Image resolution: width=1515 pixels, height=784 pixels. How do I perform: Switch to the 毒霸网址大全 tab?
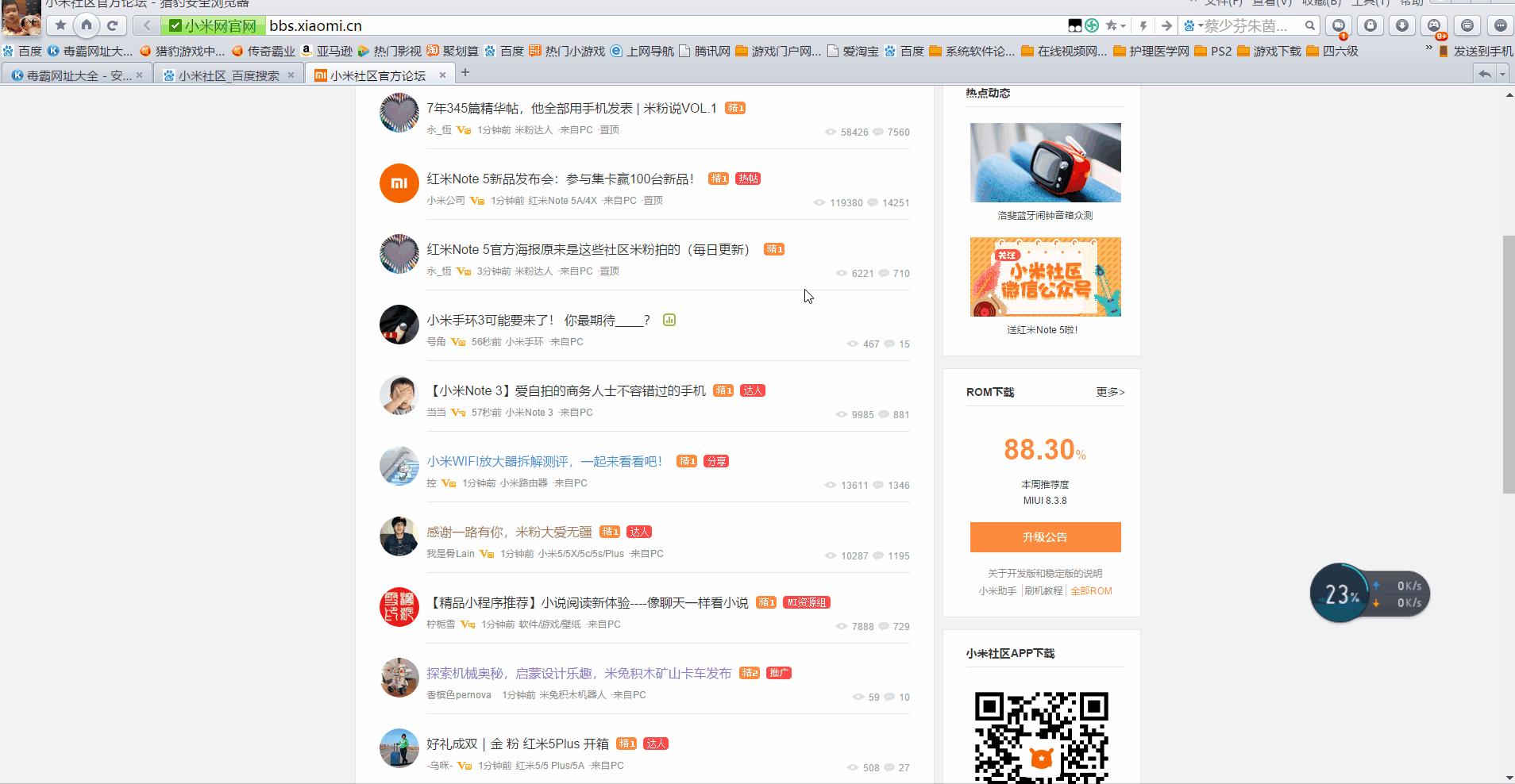click(75, 73)
